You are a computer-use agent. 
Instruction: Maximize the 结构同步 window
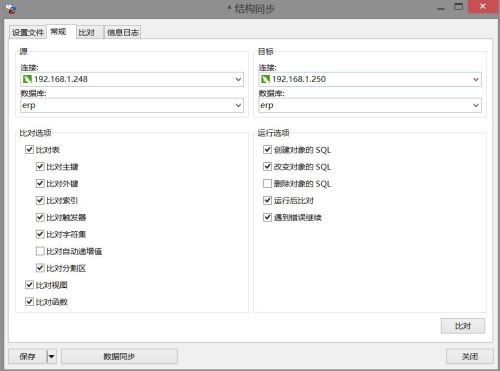point(459,7)
